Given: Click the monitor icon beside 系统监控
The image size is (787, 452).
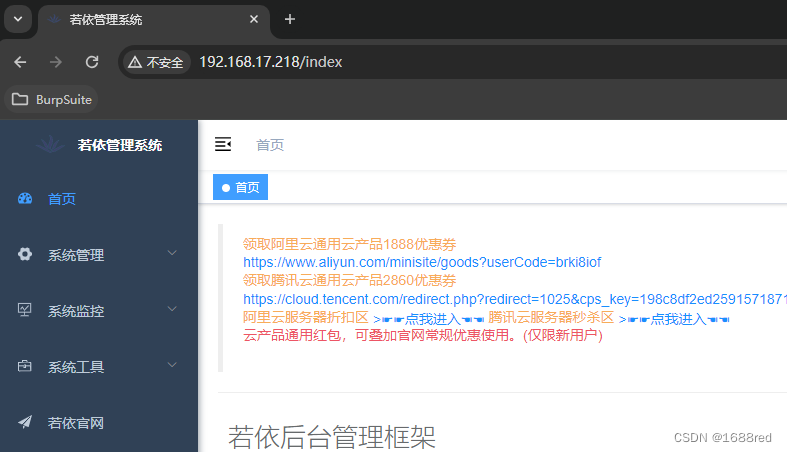Looking at the screenshot, I should tap(25, 310).
